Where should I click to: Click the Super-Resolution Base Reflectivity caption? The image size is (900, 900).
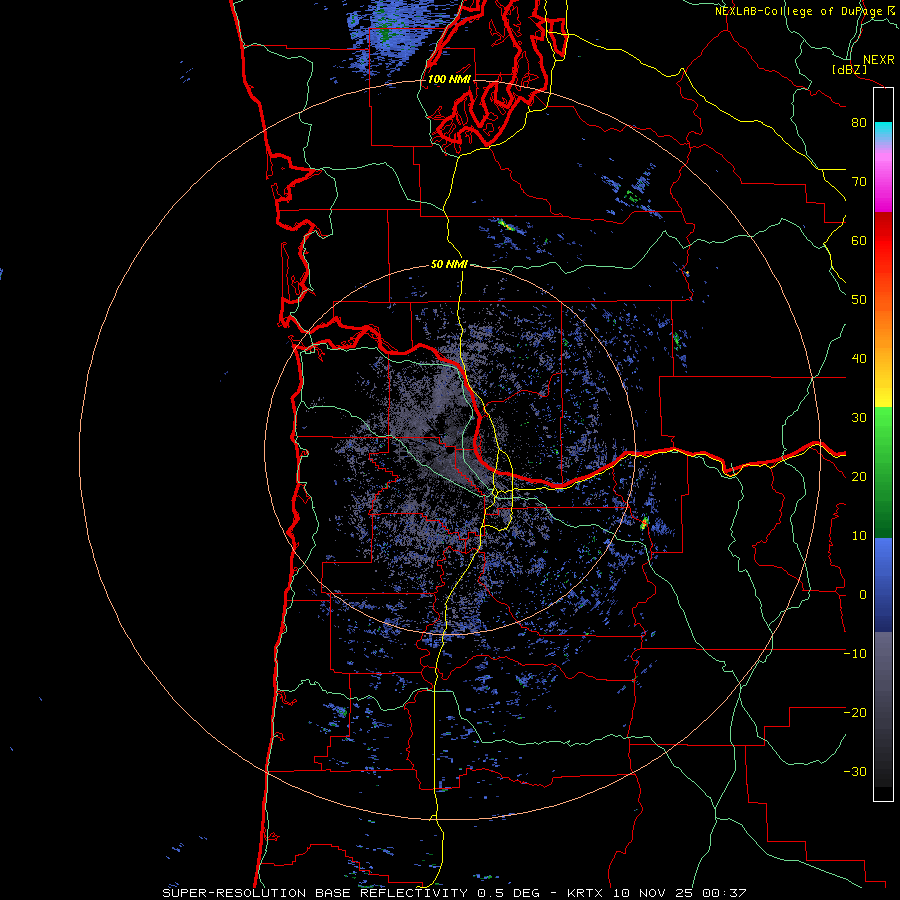(315, 893)
